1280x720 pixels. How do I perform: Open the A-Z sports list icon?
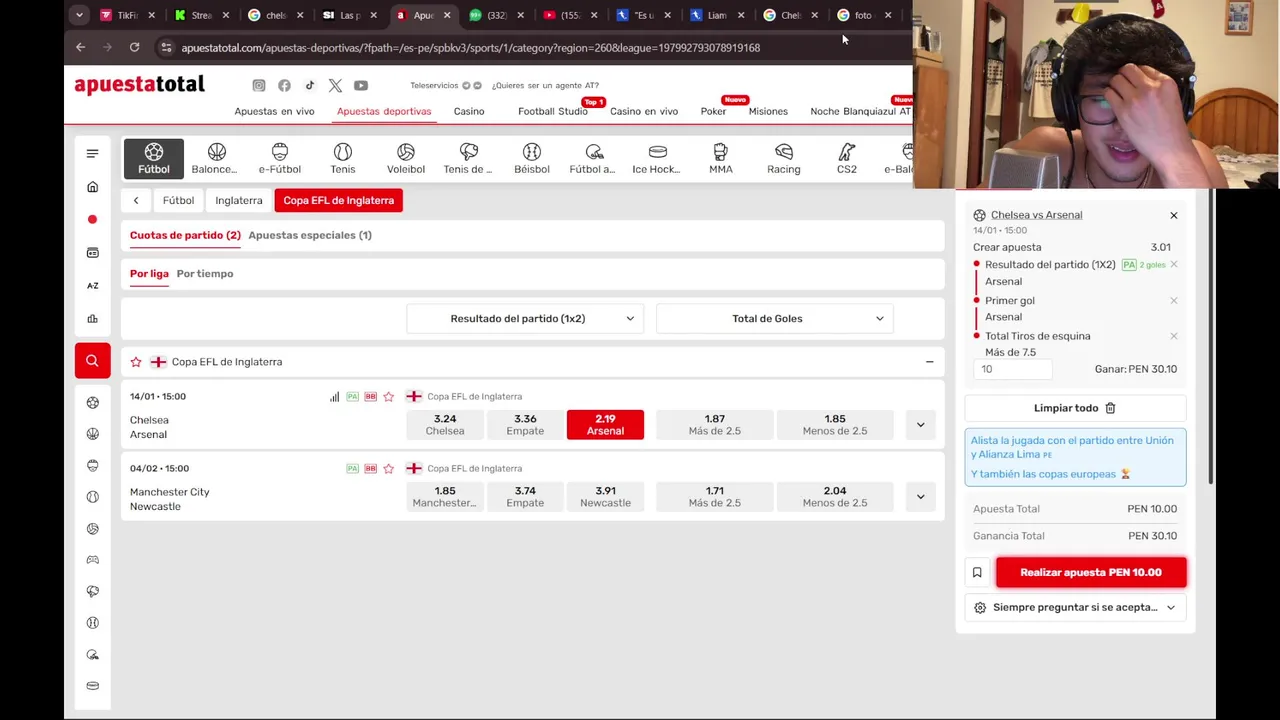92,286
